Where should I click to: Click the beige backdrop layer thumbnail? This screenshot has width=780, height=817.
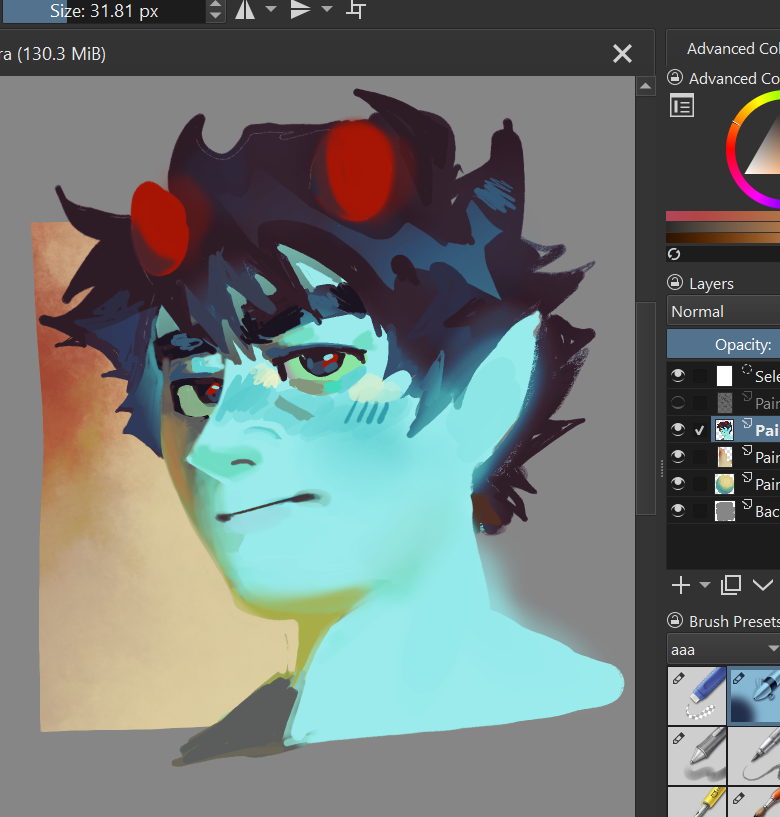tap(724, 457)
